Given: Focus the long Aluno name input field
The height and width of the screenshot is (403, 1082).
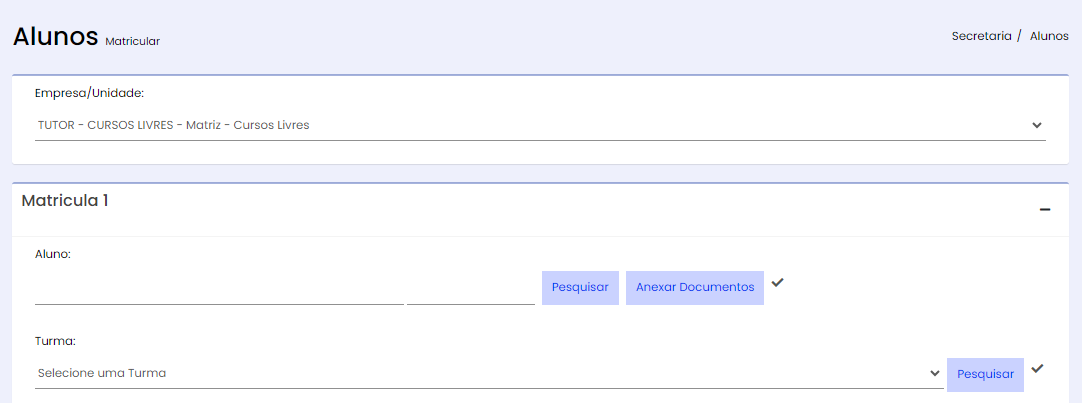Looking at the screenshot, I should [219, 291].
